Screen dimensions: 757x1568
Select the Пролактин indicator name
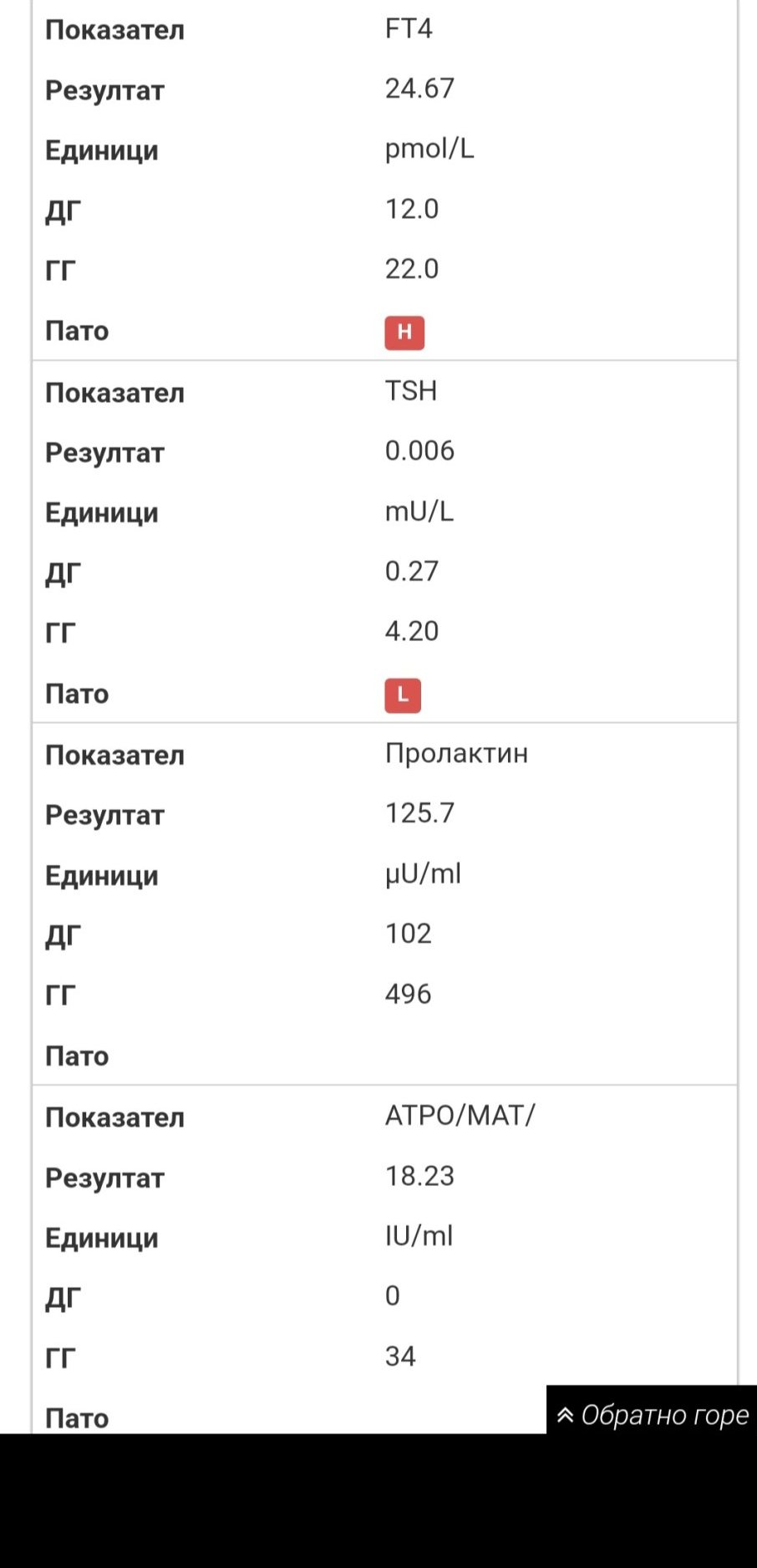tap(456, 753)
